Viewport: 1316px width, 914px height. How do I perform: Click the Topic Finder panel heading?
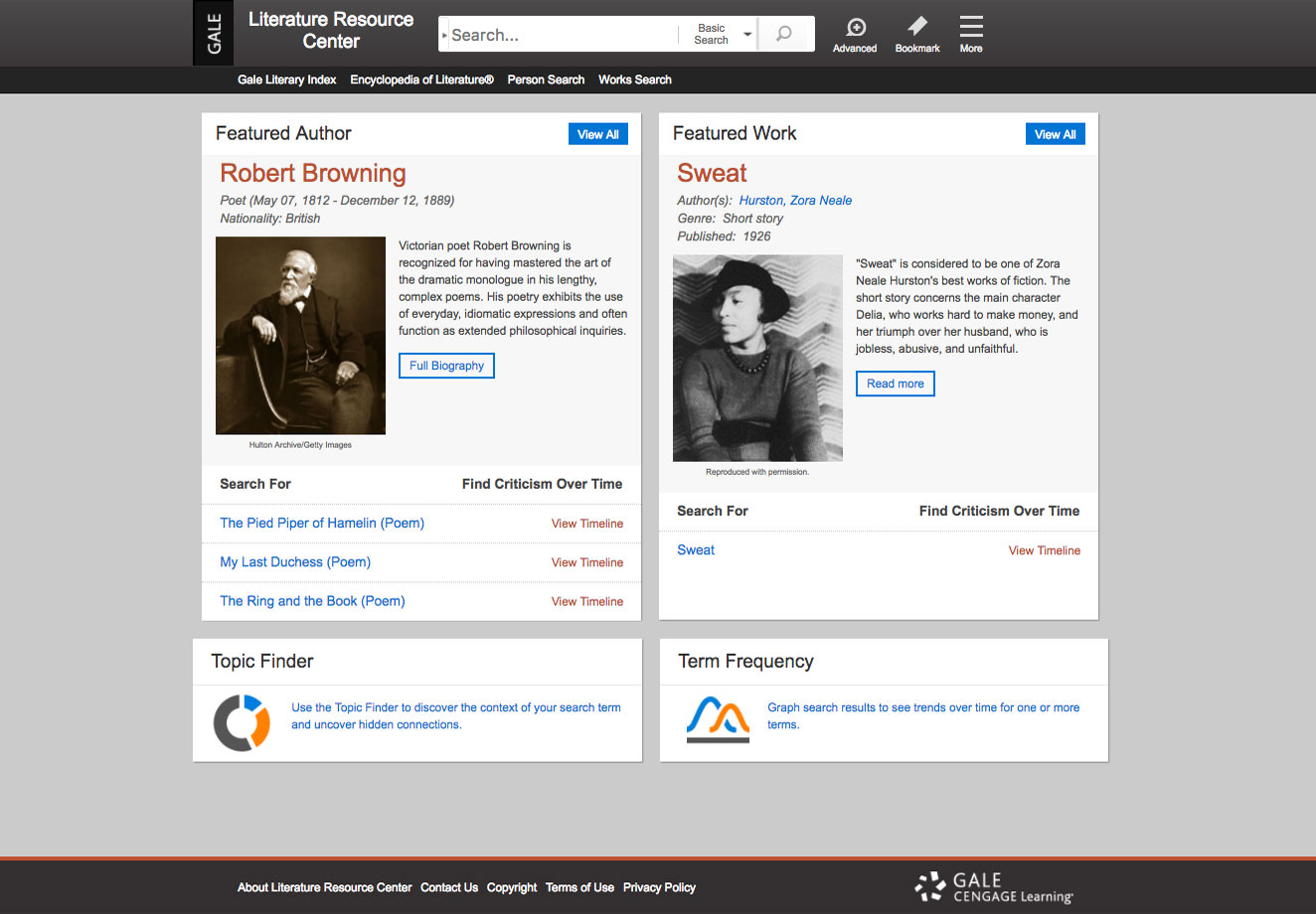pyautogui.click(x=262, y=662)
